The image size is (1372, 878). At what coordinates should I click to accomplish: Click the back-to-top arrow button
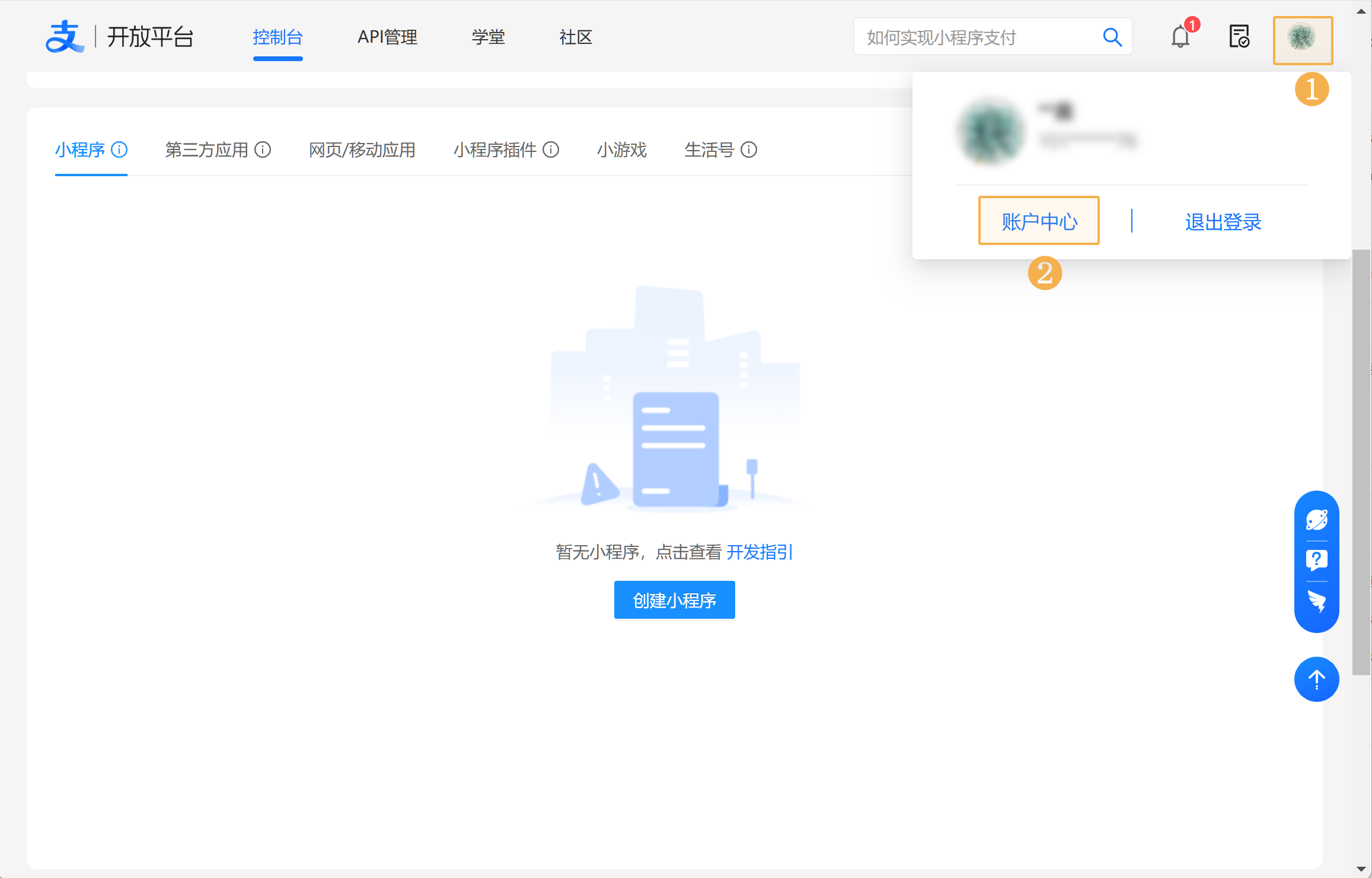pos(1316,679)
